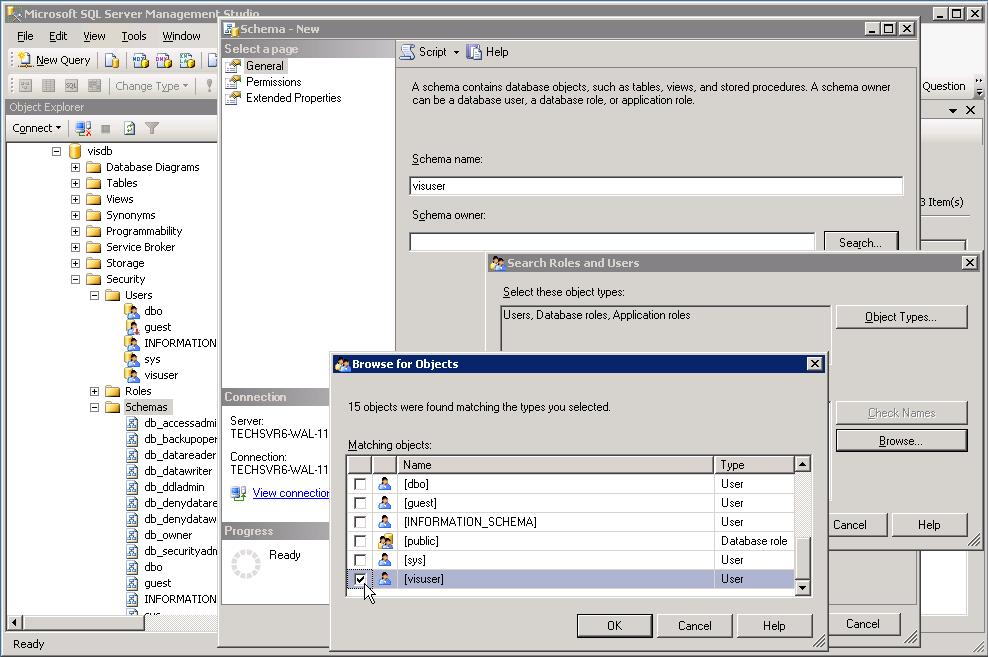Open the Edit menu
This screenshot has height=657, width=988.
pyautogui.click(x=58, y=36)
